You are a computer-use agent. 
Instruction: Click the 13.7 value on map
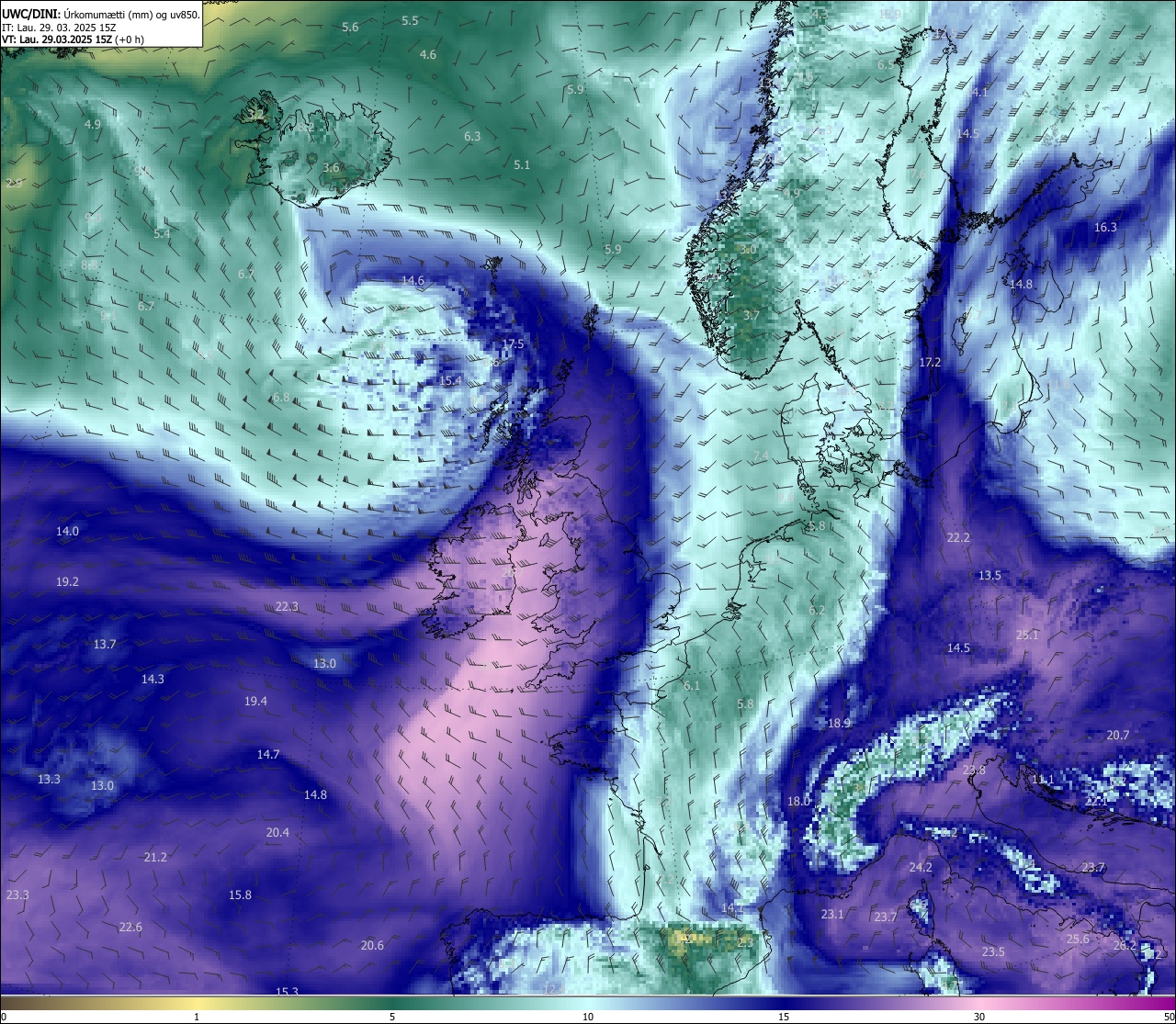105,645
